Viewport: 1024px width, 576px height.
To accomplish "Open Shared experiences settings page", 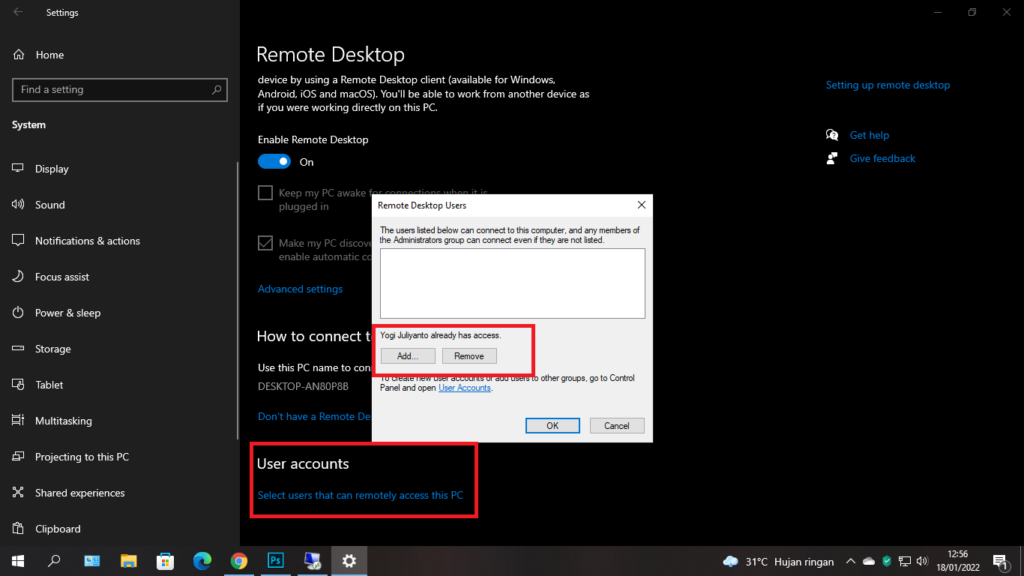I will [x=79, y=493].
